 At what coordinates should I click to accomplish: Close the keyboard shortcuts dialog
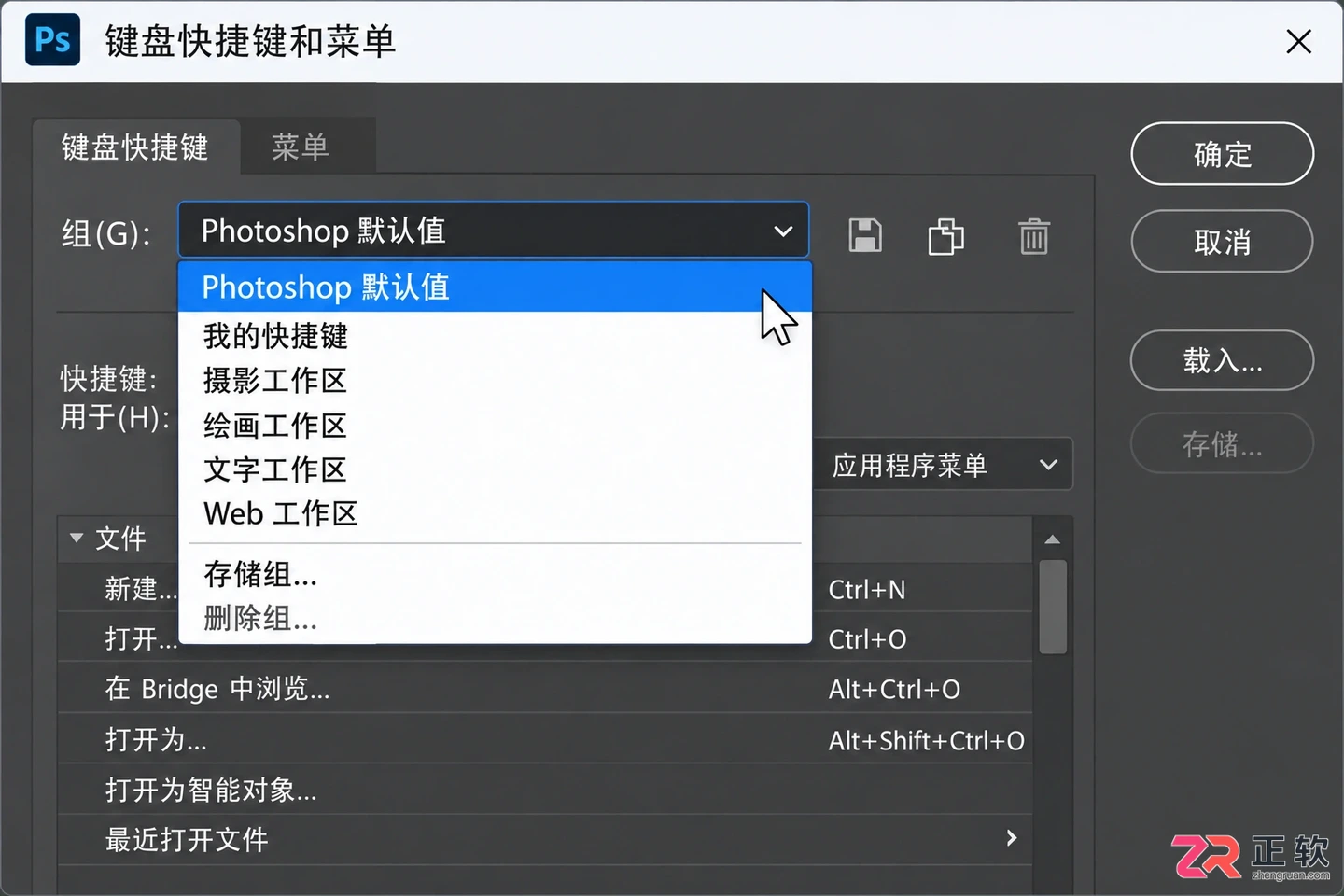pyautogui.click(x=1298, y=41)
